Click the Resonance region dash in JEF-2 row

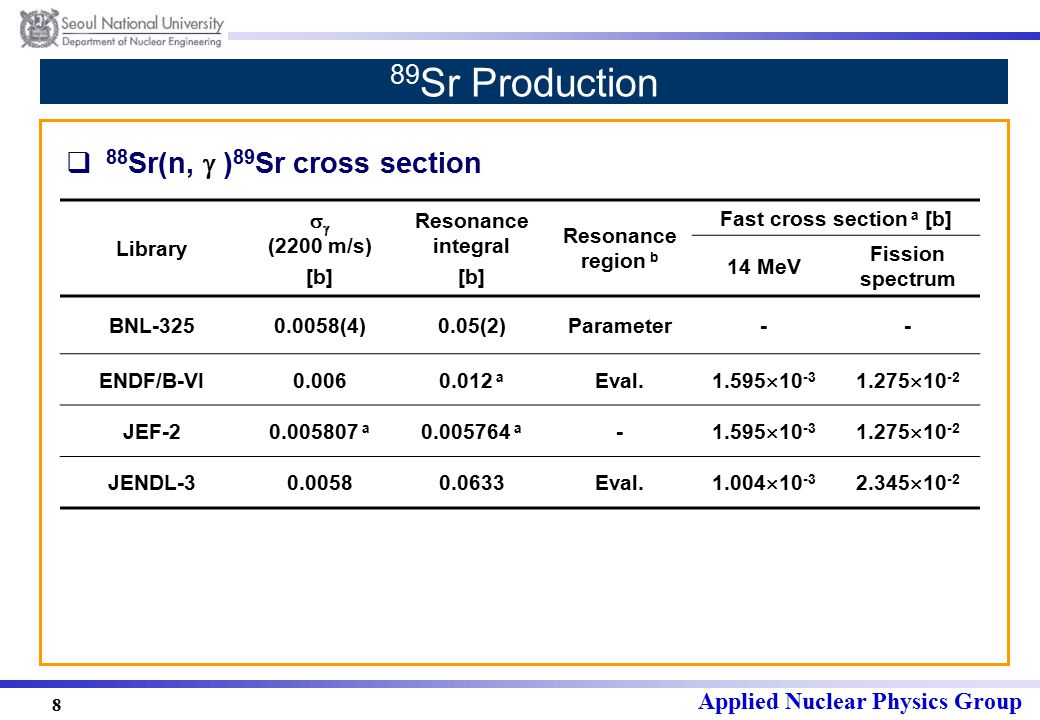pos(619,434)
